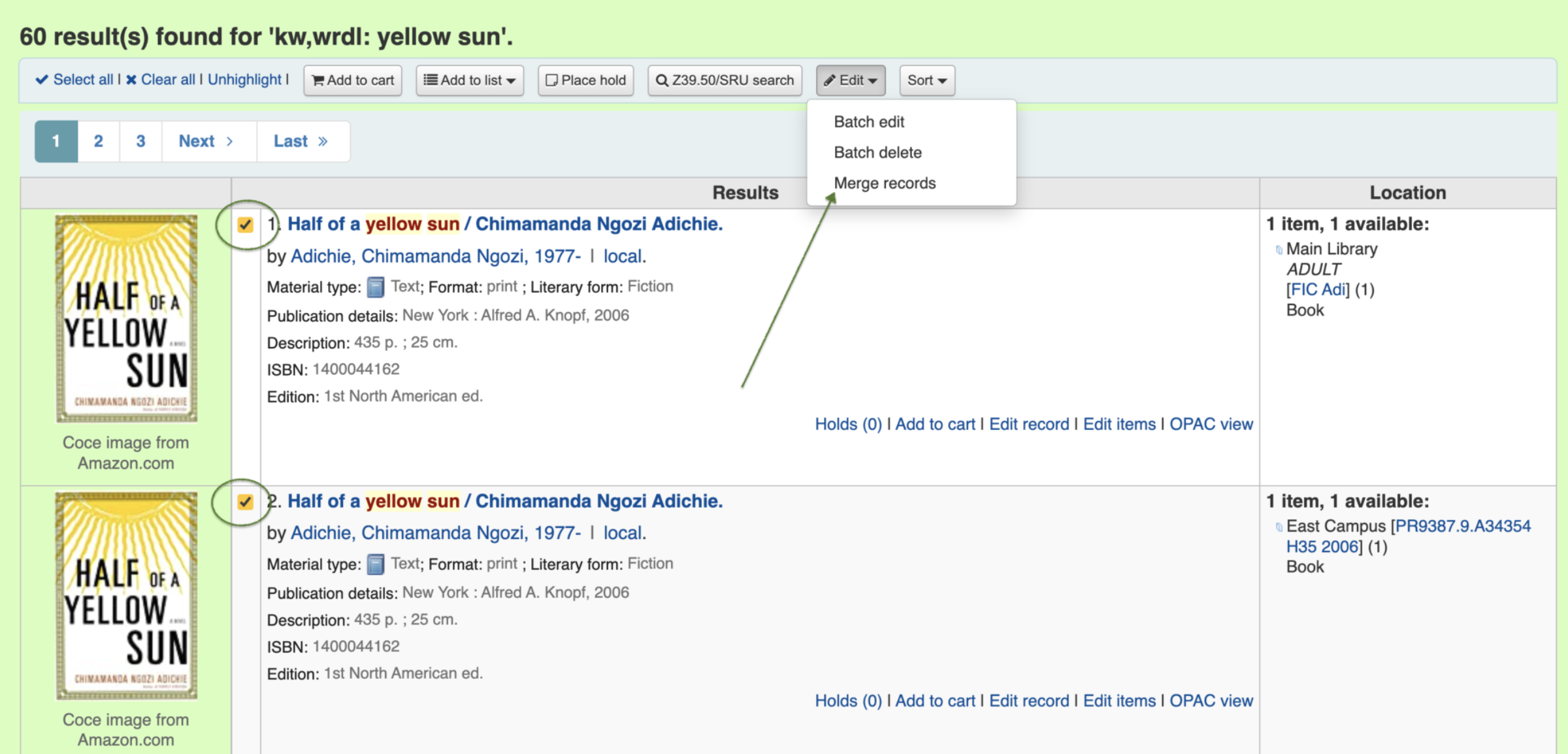The width and height of the screenshot is (1568, 754).
Task: Click the East Campus item icon
Action: 1279,527
